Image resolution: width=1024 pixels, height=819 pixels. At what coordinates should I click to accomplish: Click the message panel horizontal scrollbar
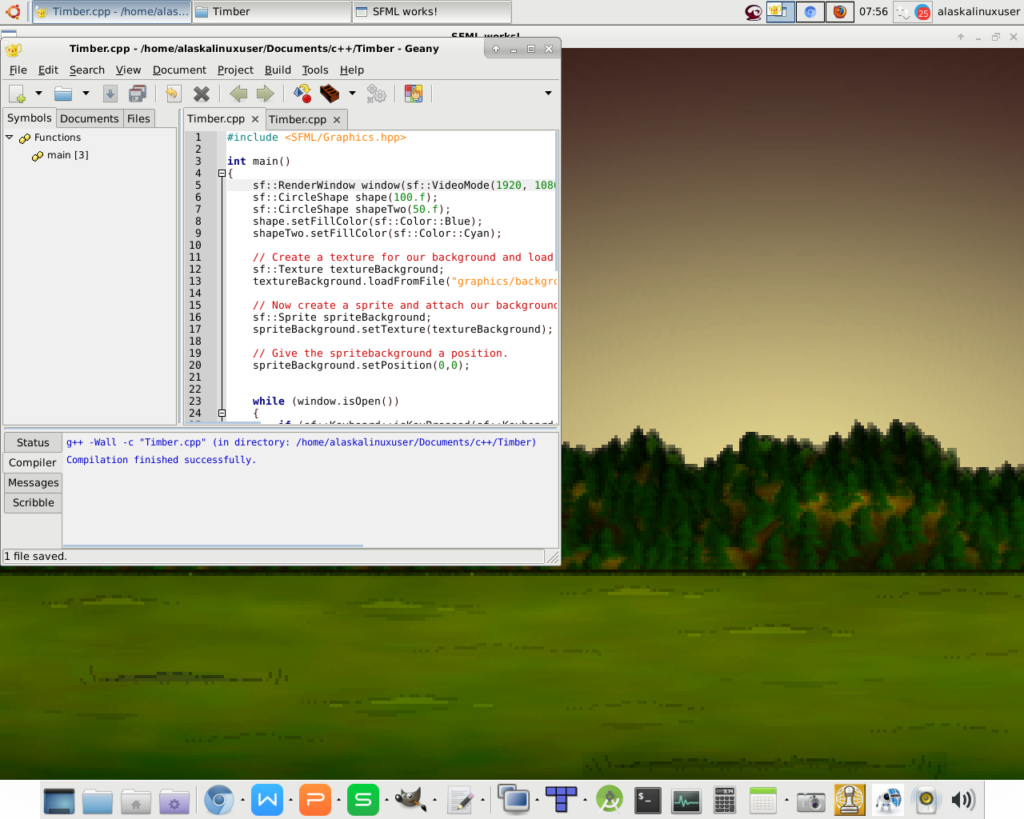214,546
